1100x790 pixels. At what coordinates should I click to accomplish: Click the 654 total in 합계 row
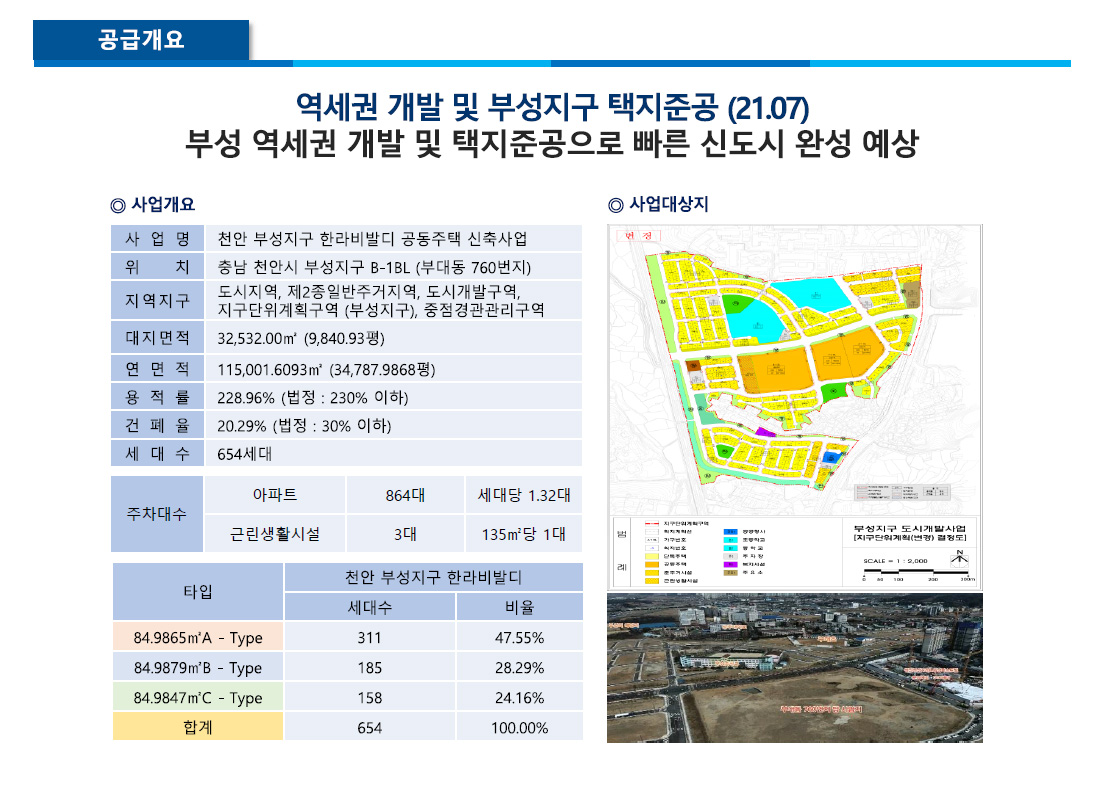[x=370, y=728]
